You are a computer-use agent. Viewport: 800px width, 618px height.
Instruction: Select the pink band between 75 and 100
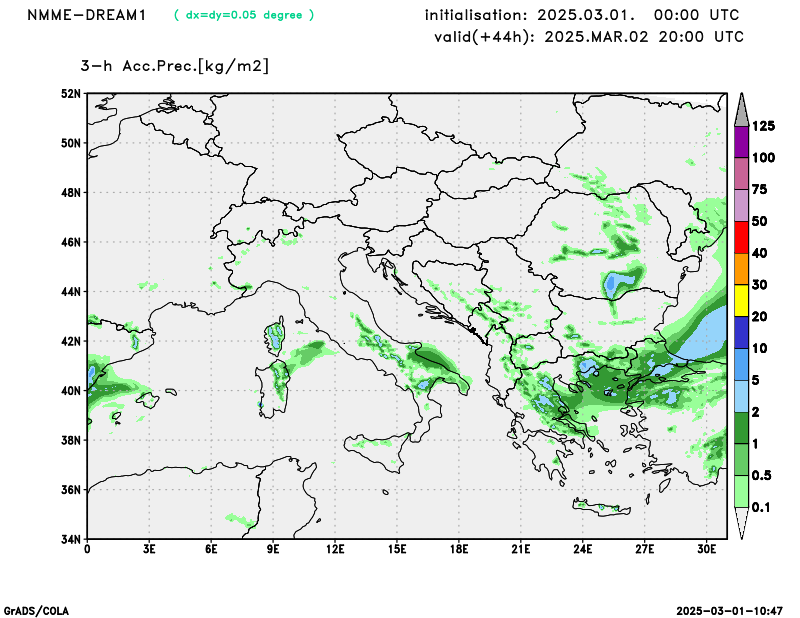pyautogui.click(x=741, y=173)
